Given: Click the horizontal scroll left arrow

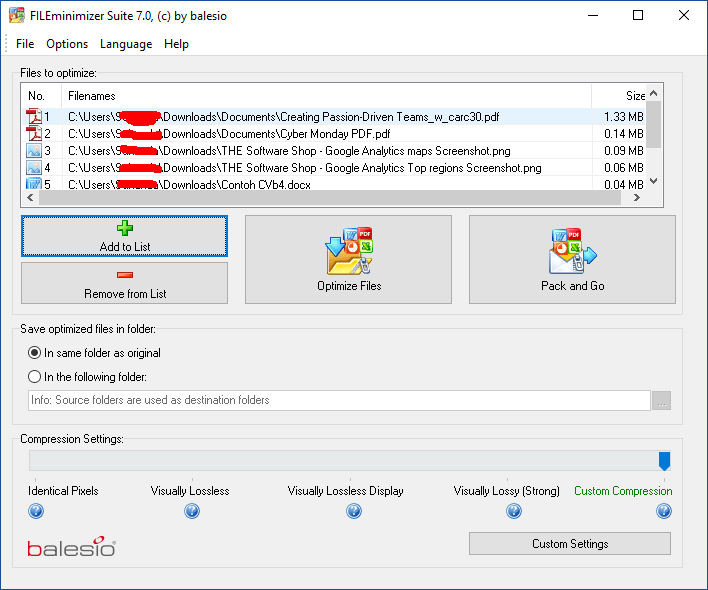Looking at the screenshot, I should click(x=30, y=197).
